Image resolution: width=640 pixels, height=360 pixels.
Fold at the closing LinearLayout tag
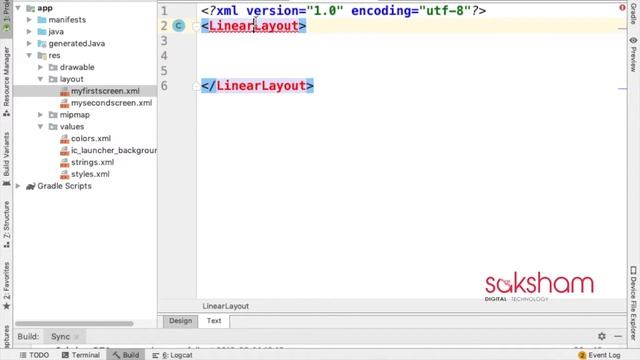(196, 86)
